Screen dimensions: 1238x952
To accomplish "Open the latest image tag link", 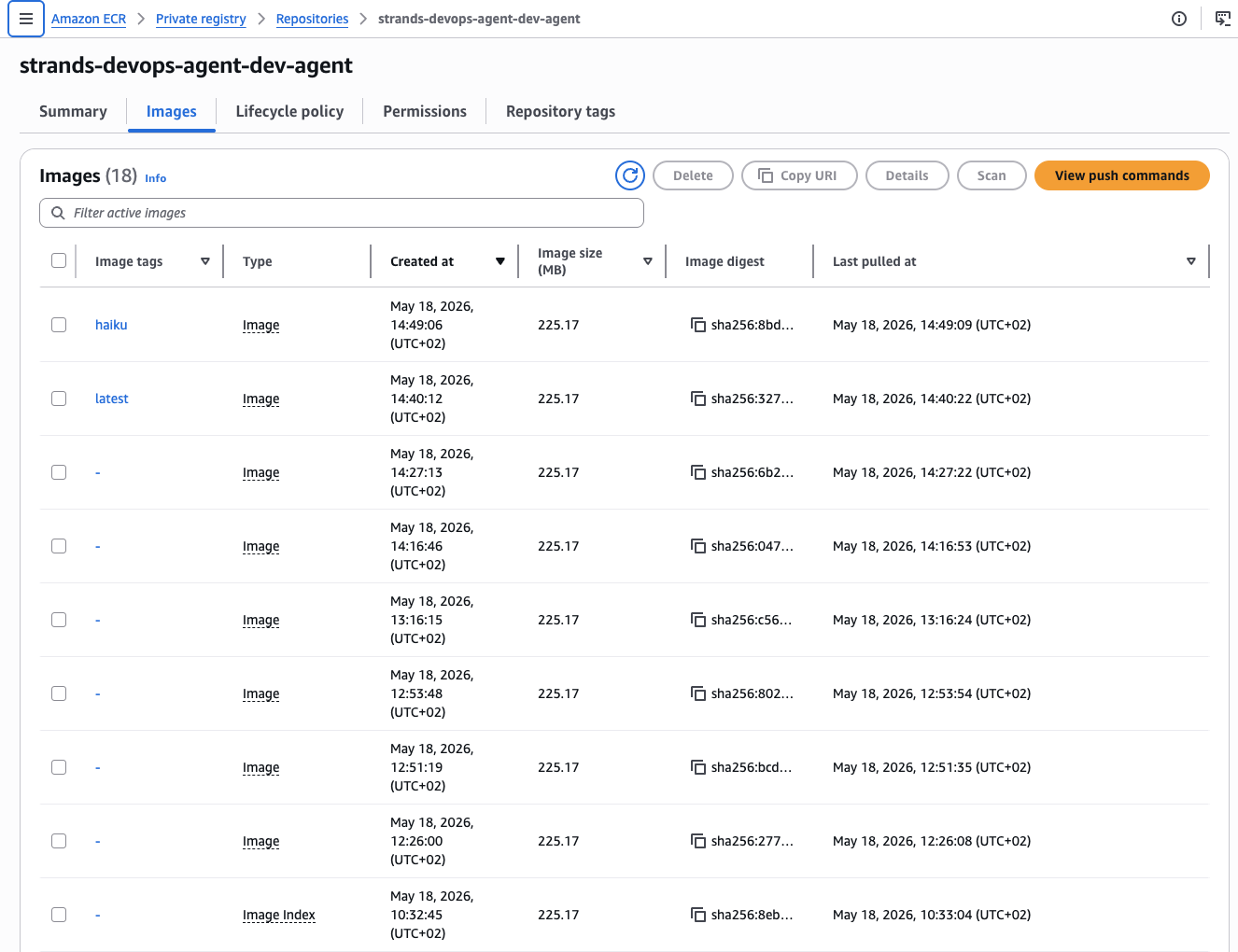I will [x=112, y=399].
